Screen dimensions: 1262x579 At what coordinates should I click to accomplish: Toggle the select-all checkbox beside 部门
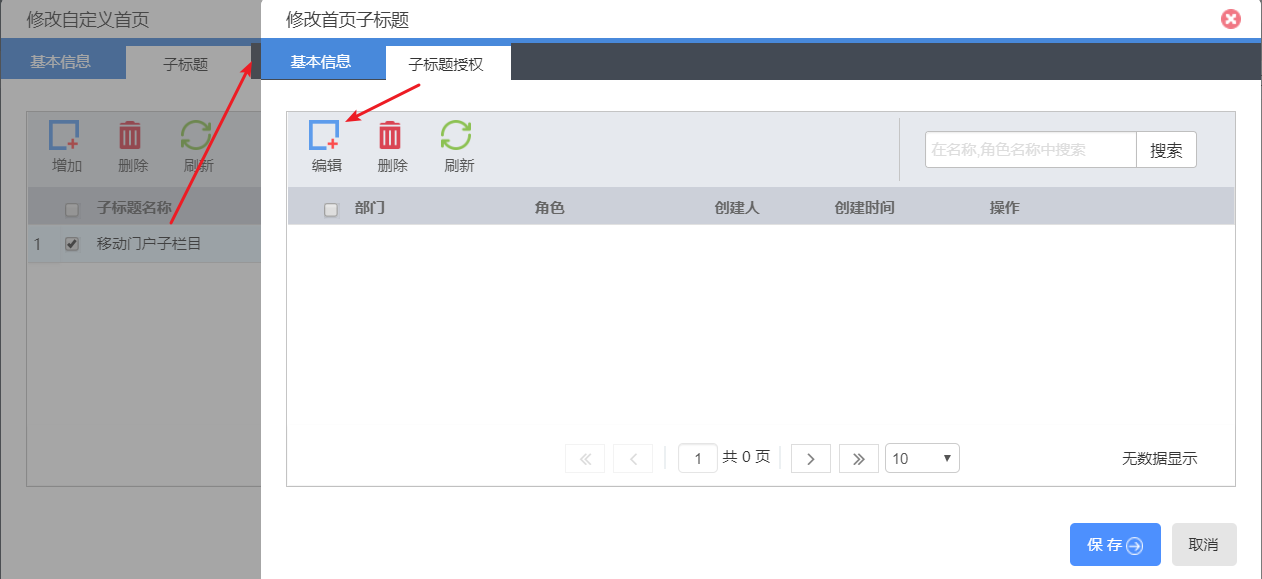331,209
